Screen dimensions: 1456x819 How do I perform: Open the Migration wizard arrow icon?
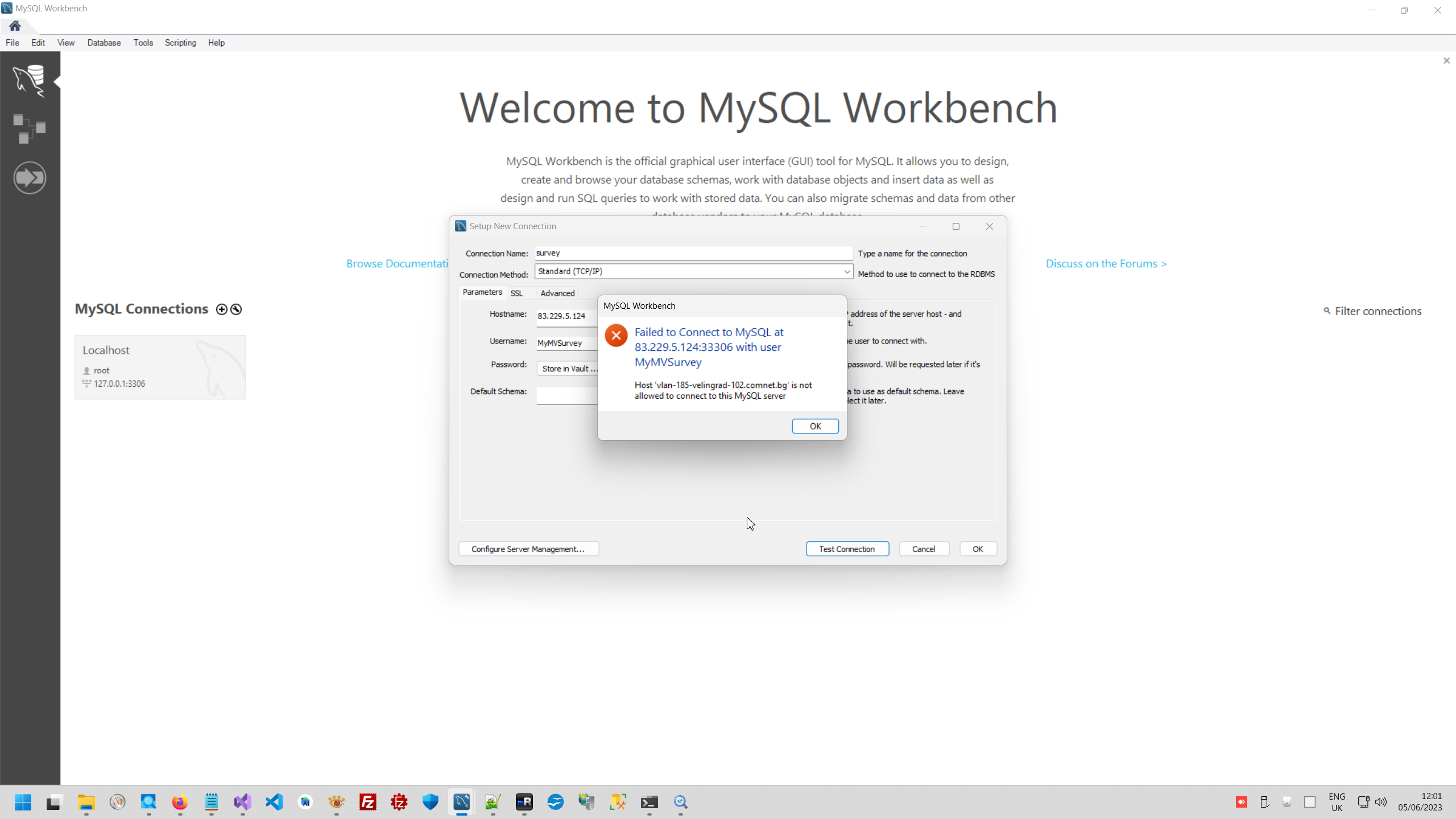tap(30, 178)
